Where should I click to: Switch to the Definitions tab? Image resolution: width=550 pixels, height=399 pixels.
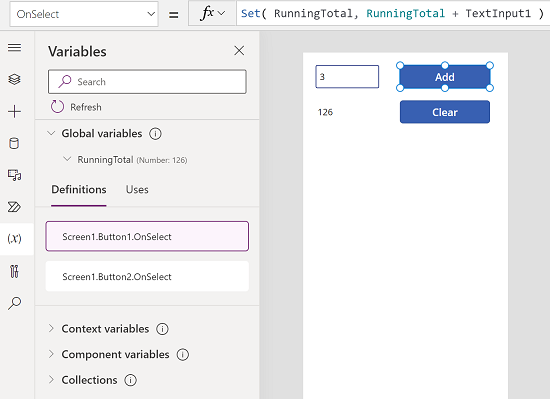pos(79,190)
